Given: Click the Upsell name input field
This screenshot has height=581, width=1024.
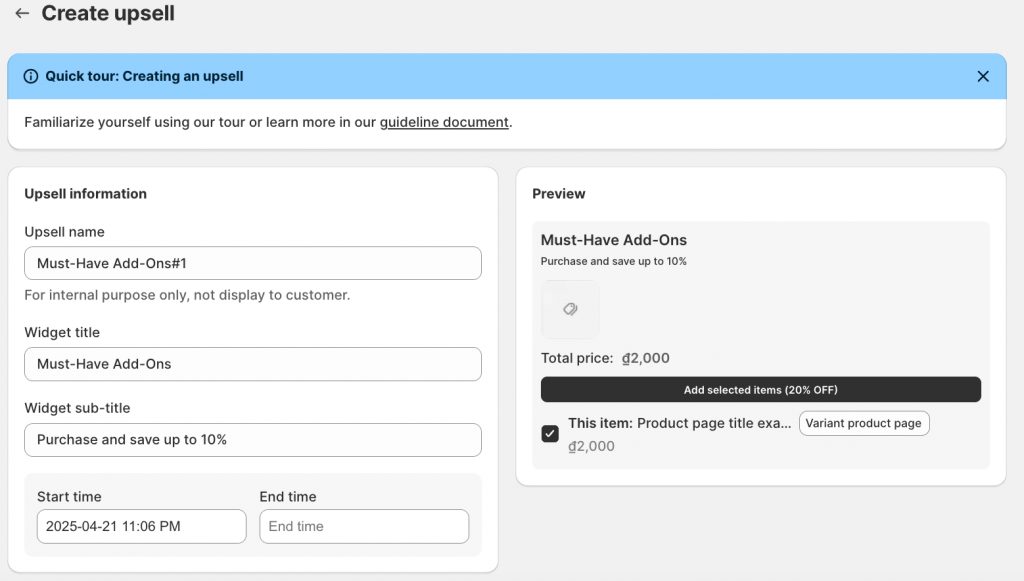Looking at the screenshot, I should click(252, 264).
